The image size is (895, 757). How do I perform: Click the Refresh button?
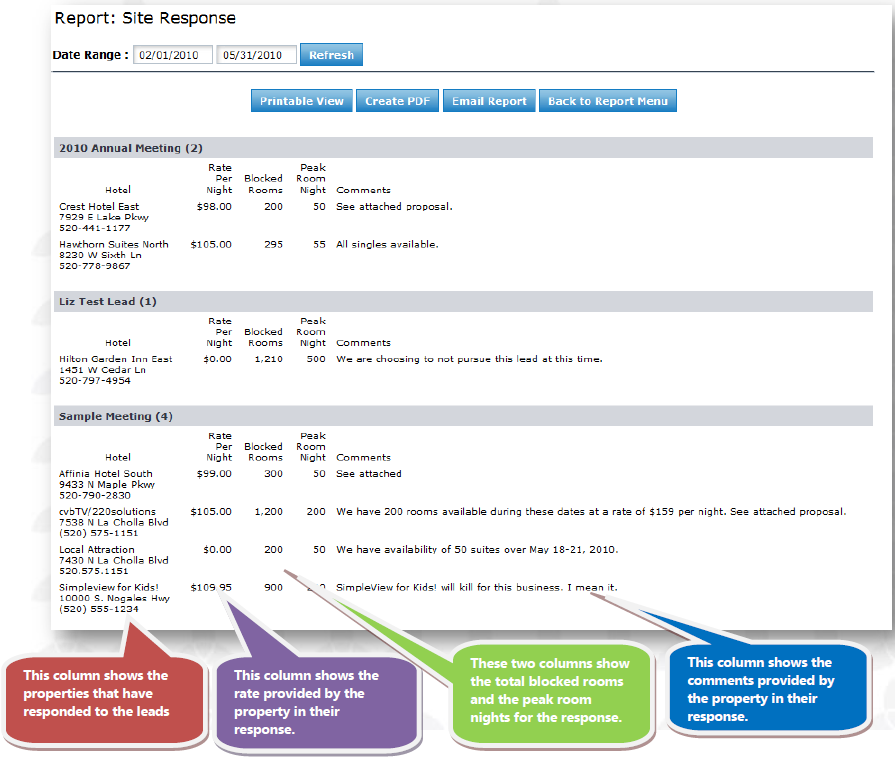coord(331,55)
